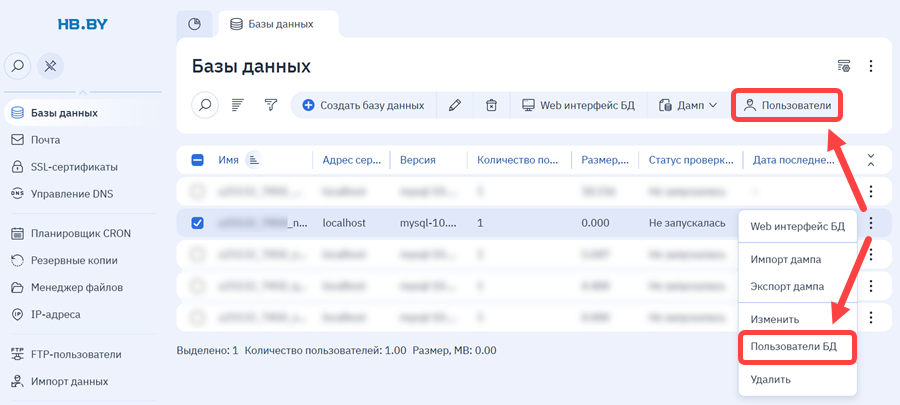Click the Статус проверк... column header

click(691, 160)
